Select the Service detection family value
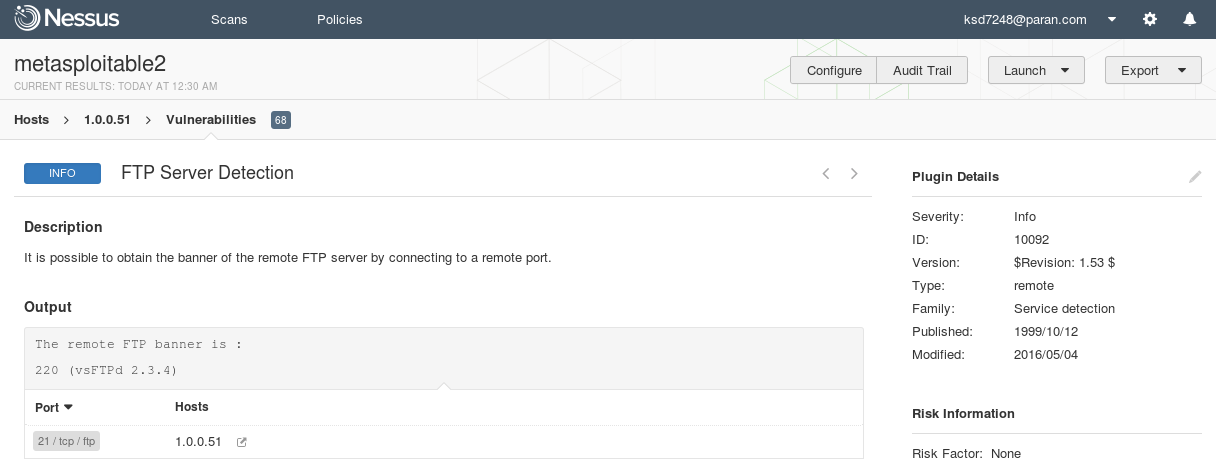1216x474 pixels. tap(1064, 308)
